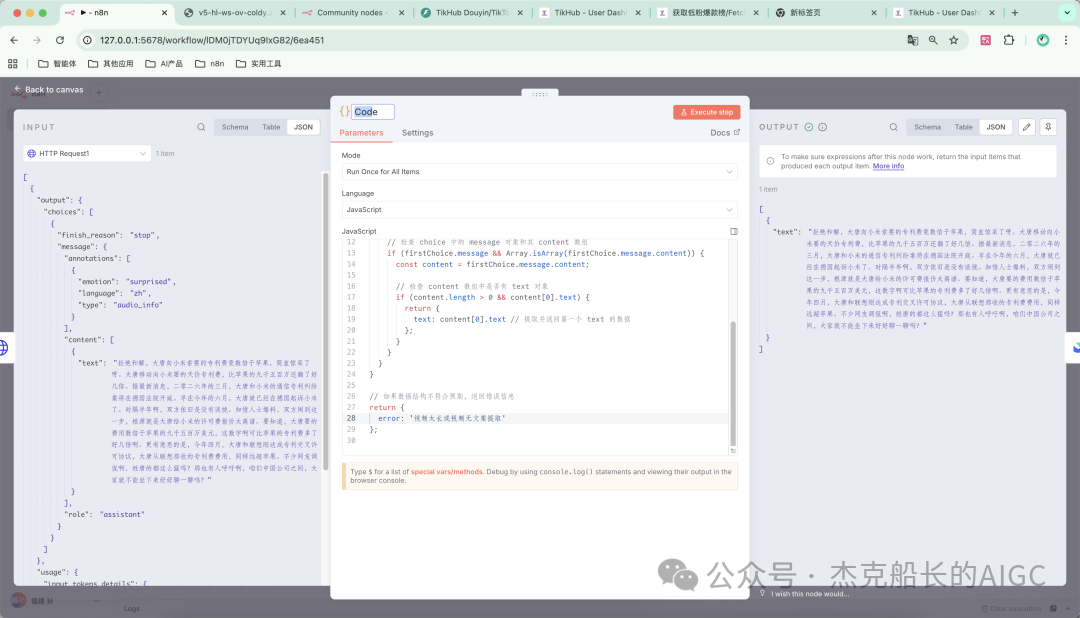Open the translate page icon in address bar
Screen dimensions: 1080x618
pyautogui.click(x=913, y=40)
